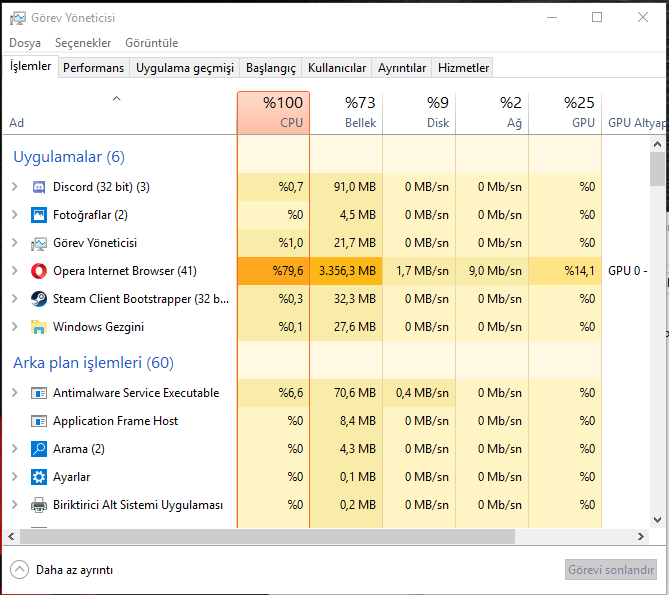Expand the Arama (2) process group
Image resolution: width=669 pixels, height=595 pixels.
pos(14,449)
